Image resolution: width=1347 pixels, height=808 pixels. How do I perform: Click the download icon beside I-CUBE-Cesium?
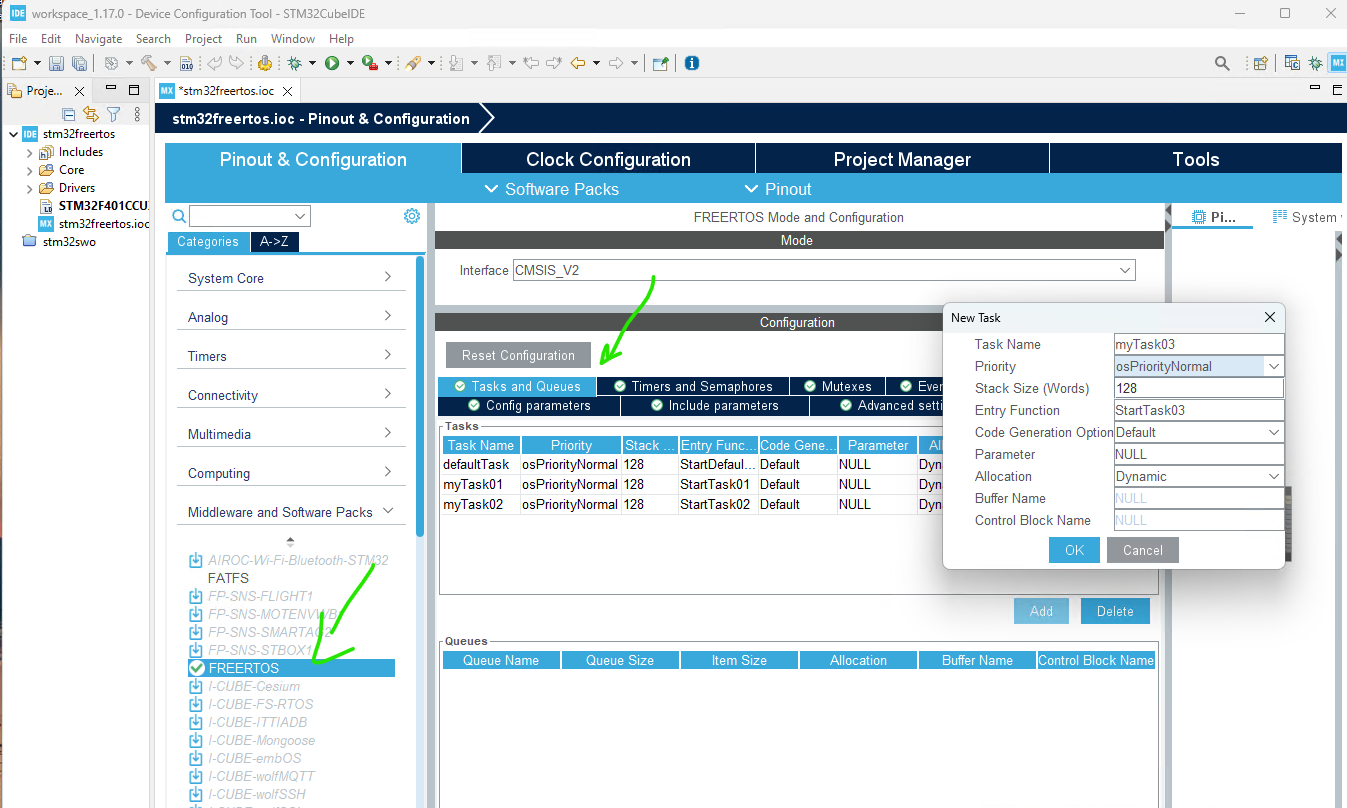pos(196,686)
